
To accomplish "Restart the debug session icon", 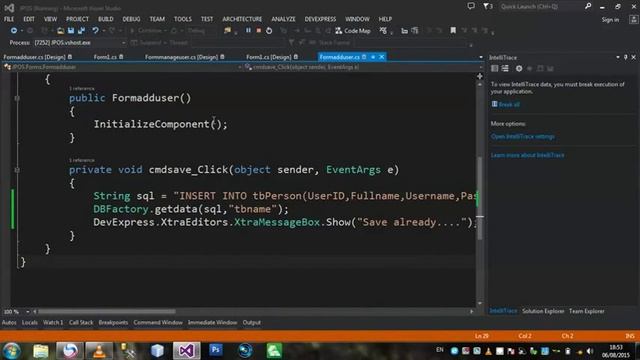I will (x=269, y=31).
